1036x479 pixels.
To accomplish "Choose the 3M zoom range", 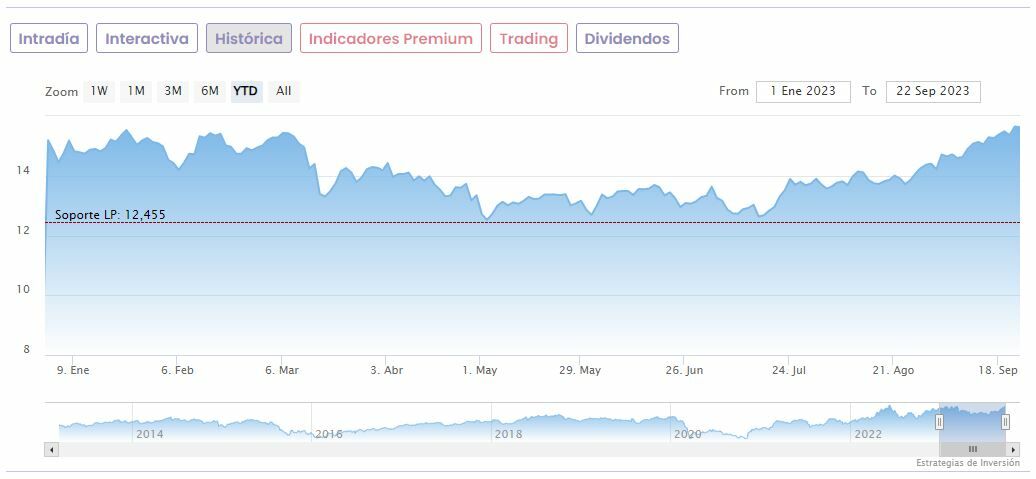I will [173, 91].
